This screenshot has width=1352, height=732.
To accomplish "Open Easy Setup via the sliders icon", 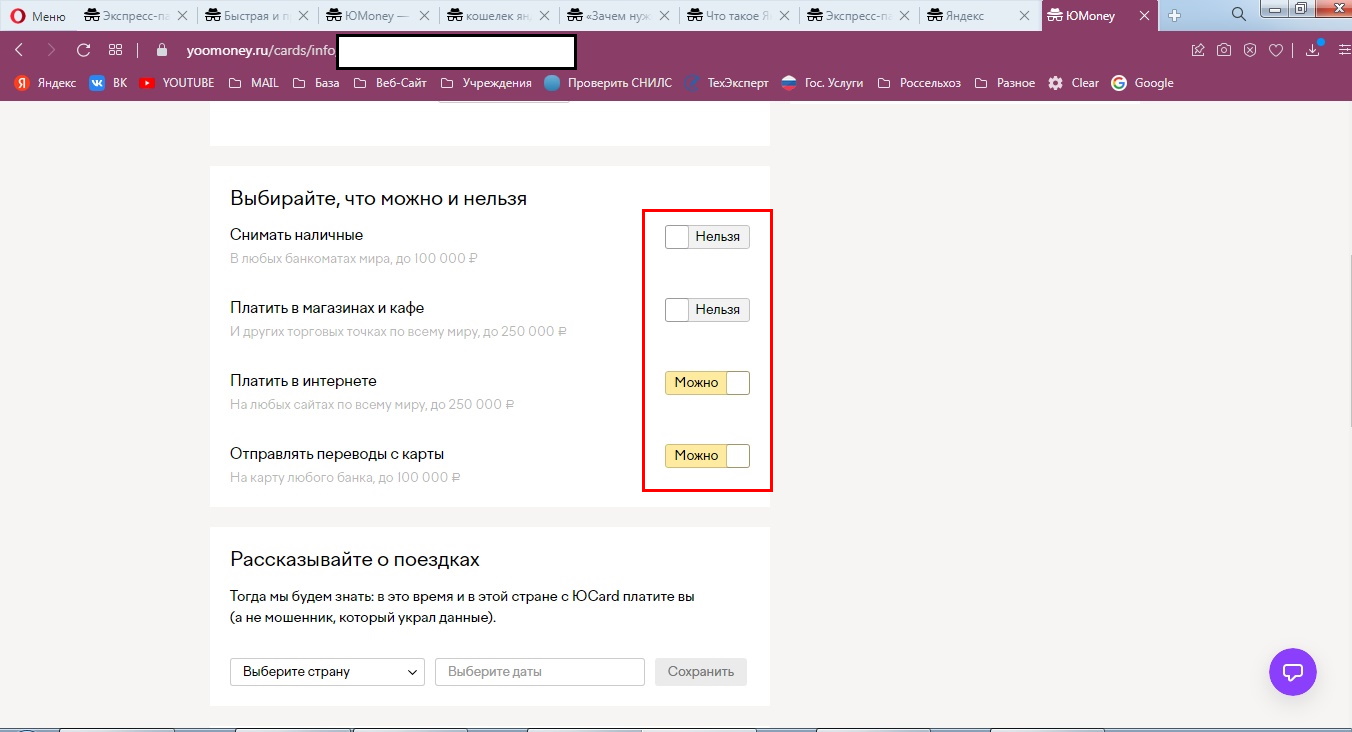I will [x=1343, y=48].
